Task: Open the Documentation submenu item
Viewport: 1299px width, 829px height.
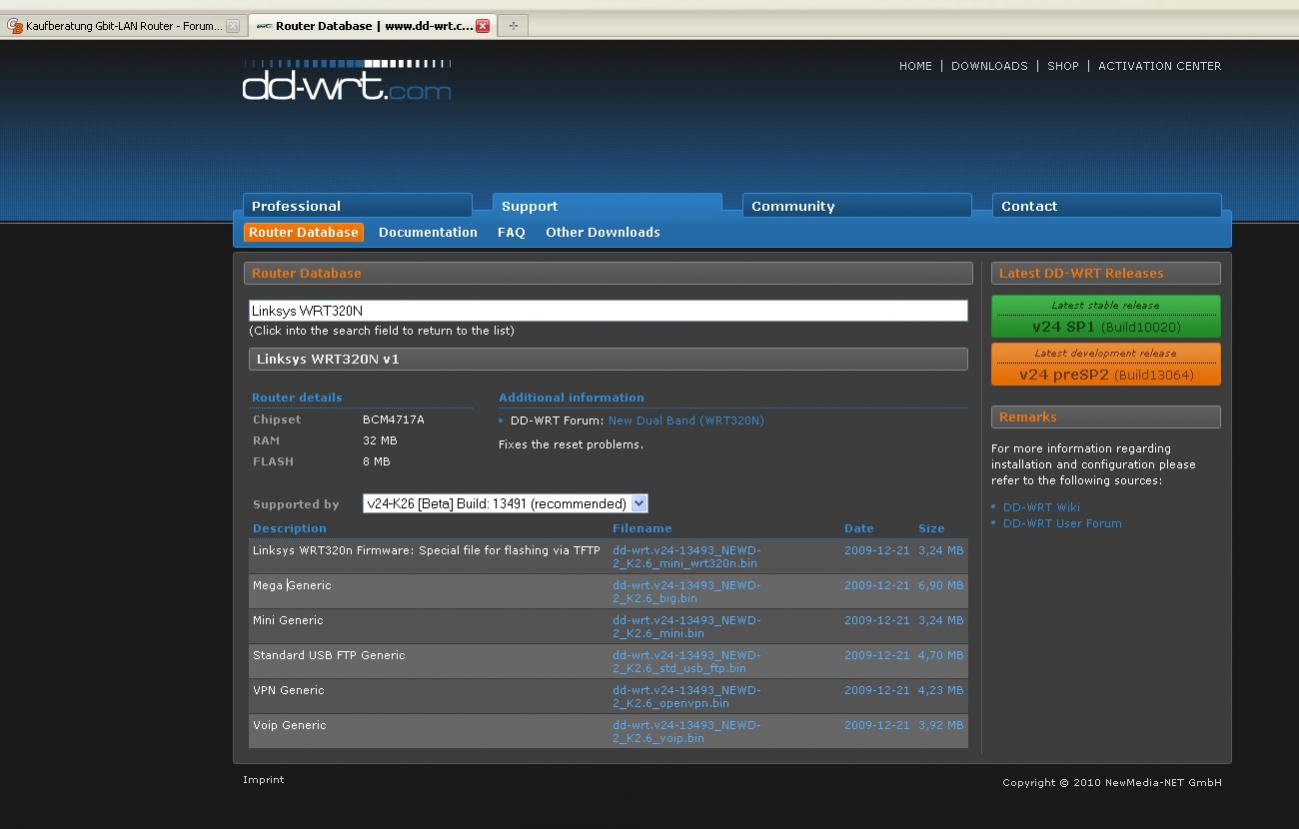Action: [x=428, y=232]
